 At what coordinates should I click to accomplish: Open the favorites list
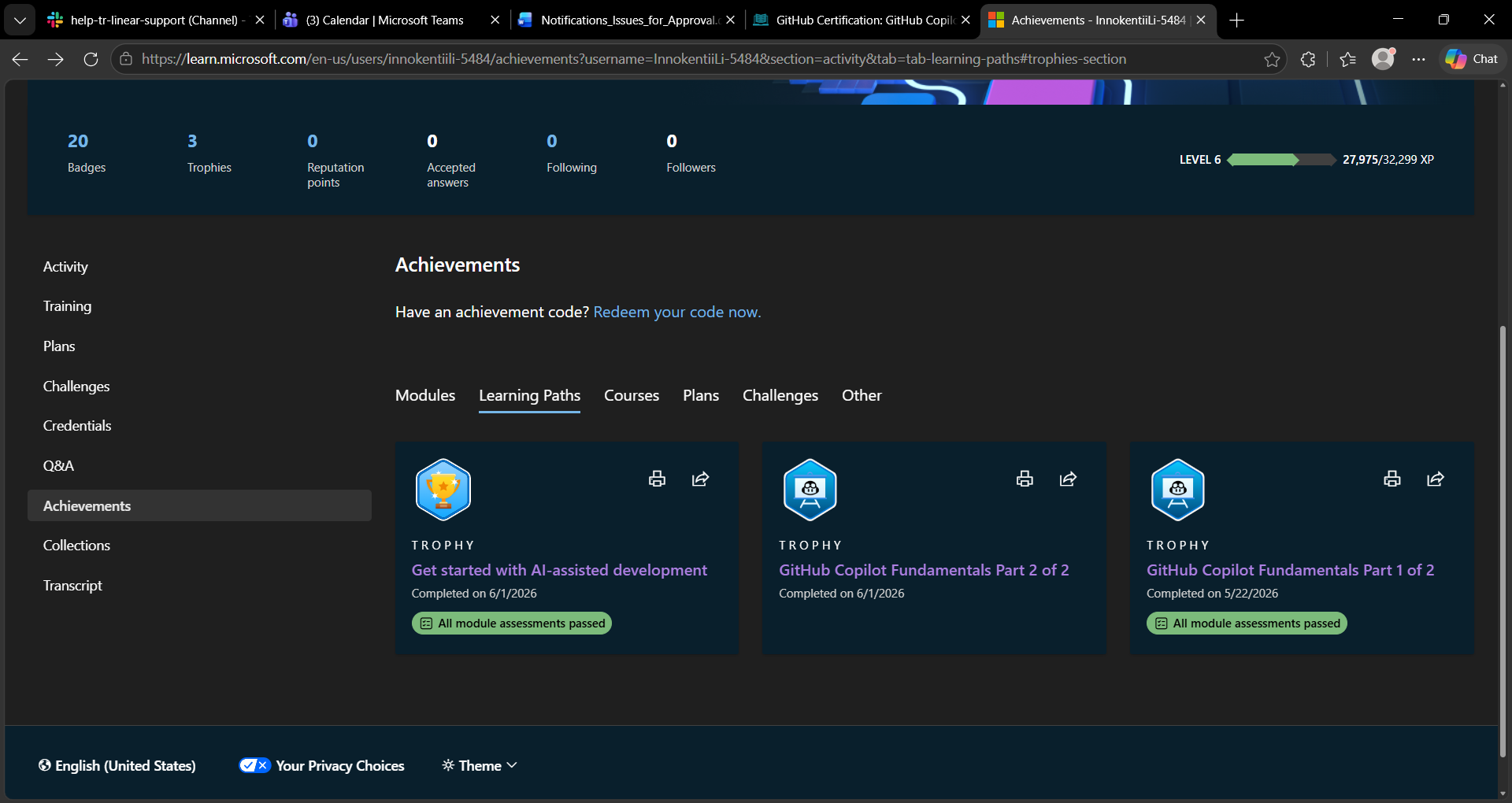click(x=1347, y=59)
